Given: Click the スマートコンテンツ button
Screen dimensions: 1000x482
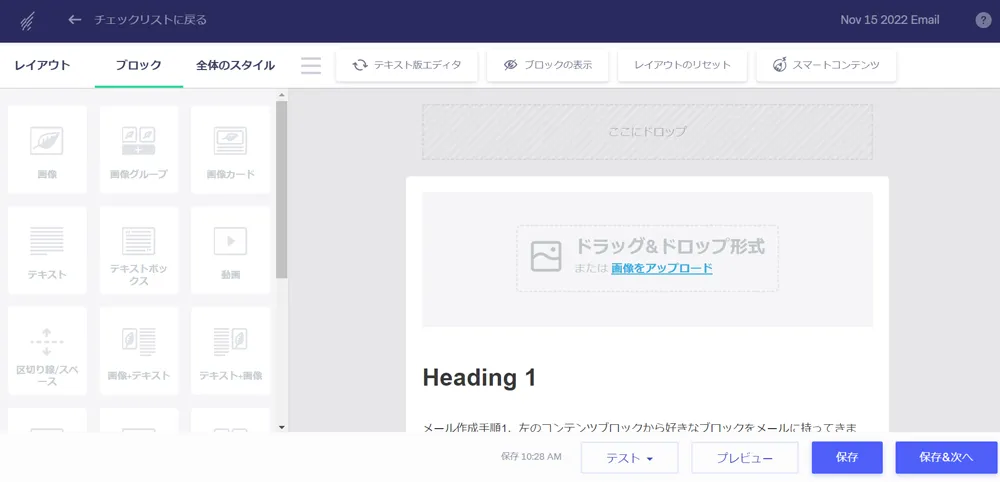Looking at the screenshot, I should [826, 65].
